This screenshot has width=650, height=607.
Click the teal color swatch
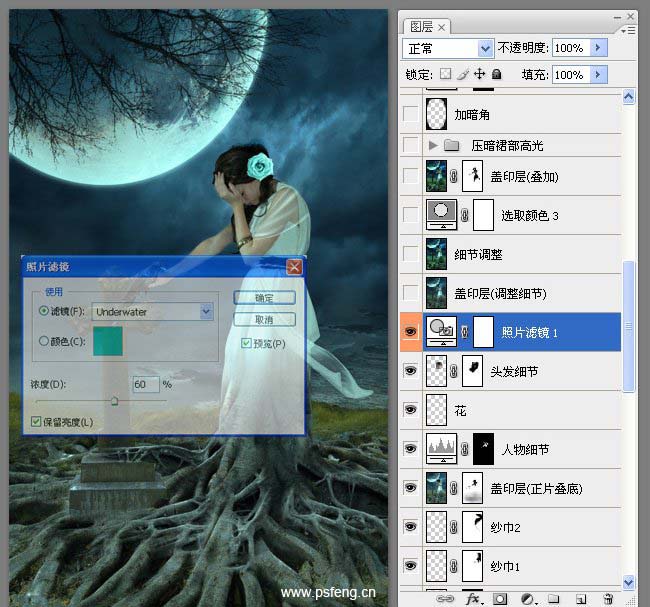(108, 341)
